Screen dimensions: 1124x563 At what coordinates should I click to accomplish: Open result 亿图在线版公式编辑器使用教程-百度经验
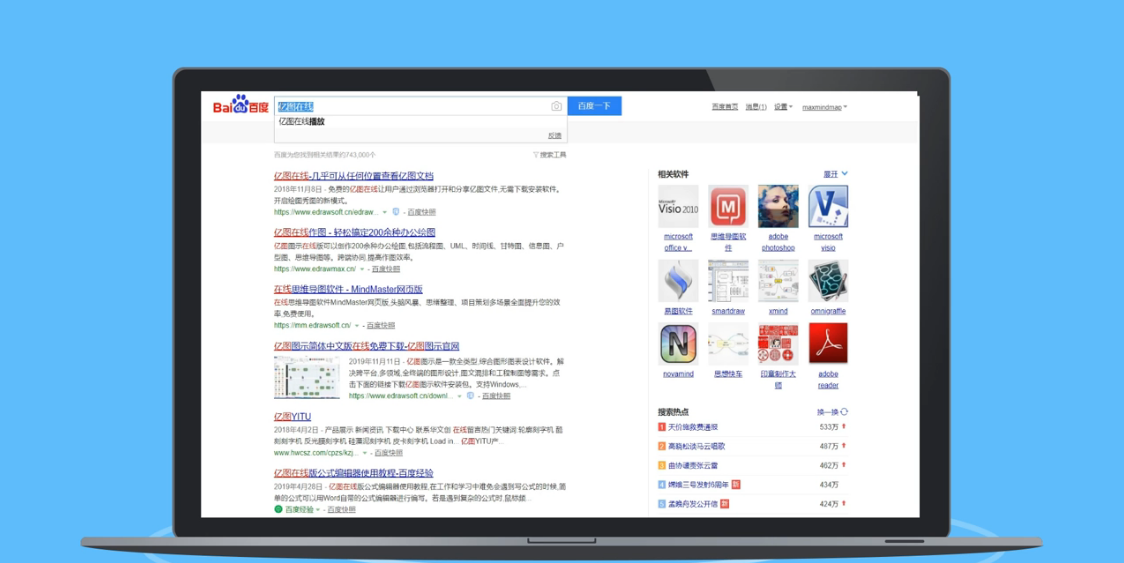[x=353, y=473]
